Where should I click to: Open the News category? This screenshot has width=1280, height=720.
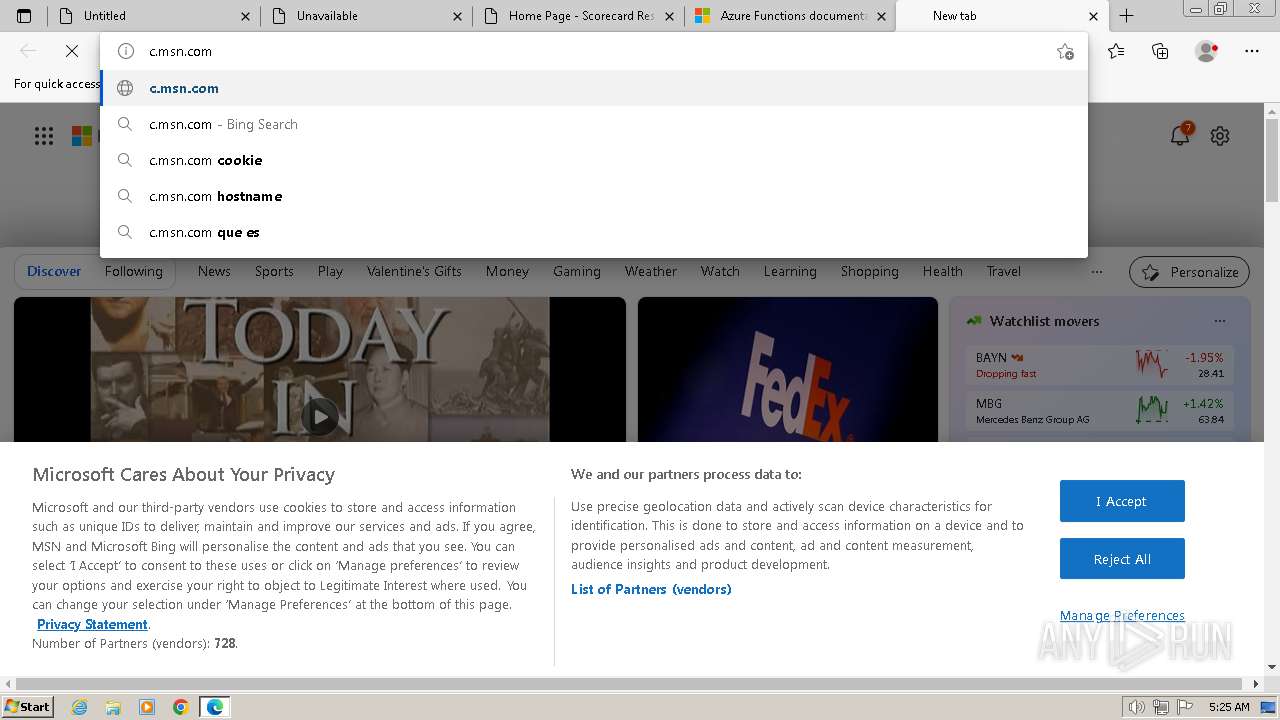[x=214, y=271]
